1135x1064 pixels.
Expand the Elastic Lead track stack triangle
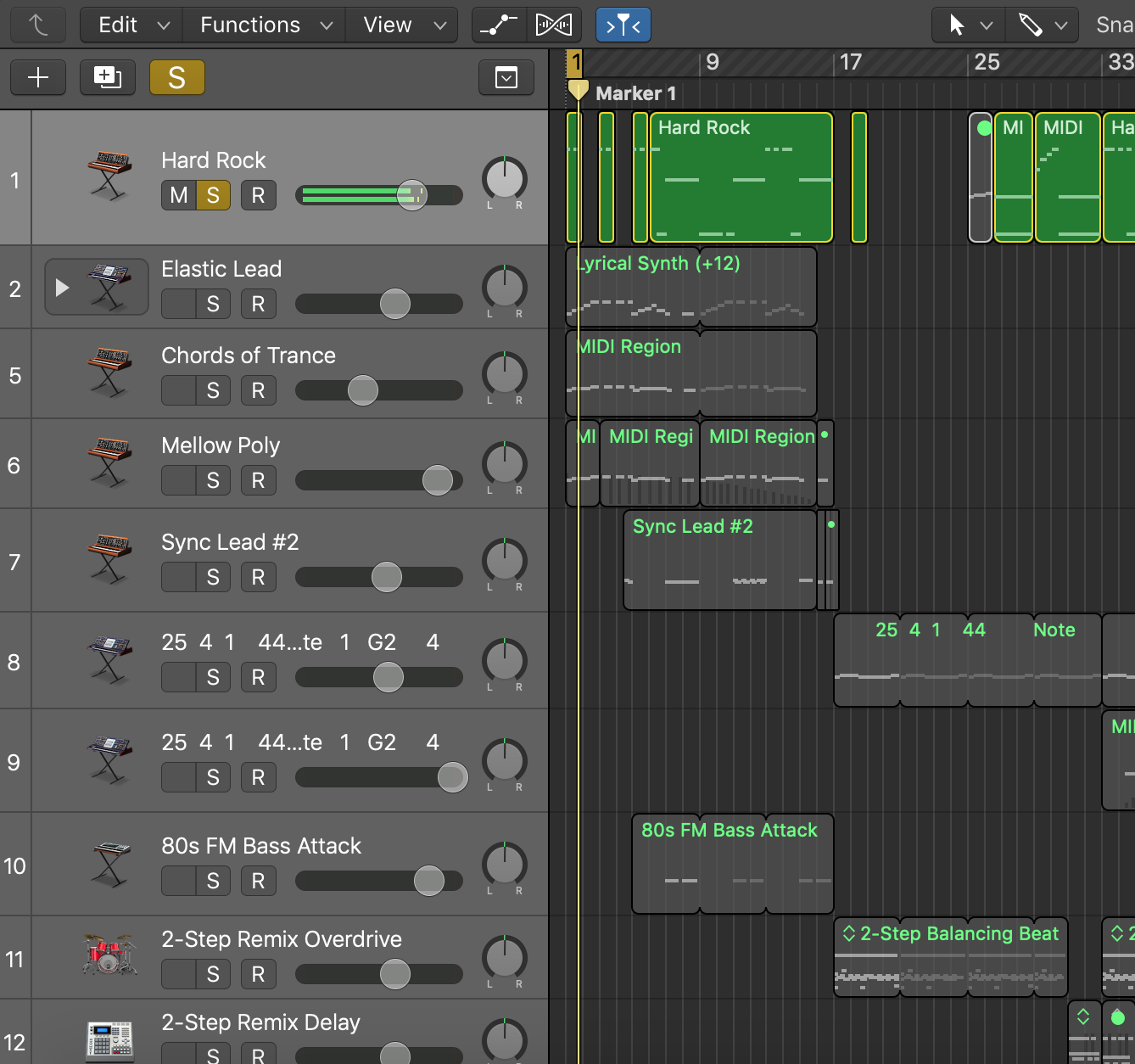click(62, 288)
